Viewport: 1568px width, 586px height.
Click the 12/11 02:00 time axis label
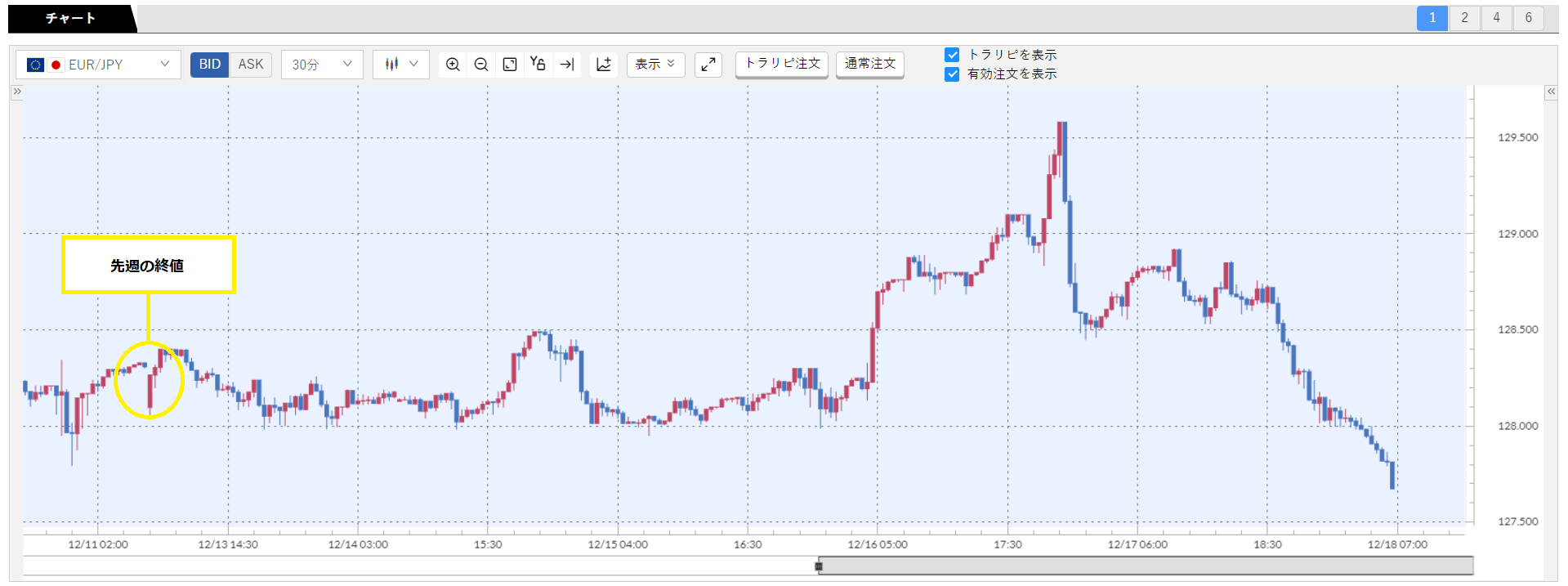click(98, 544)
